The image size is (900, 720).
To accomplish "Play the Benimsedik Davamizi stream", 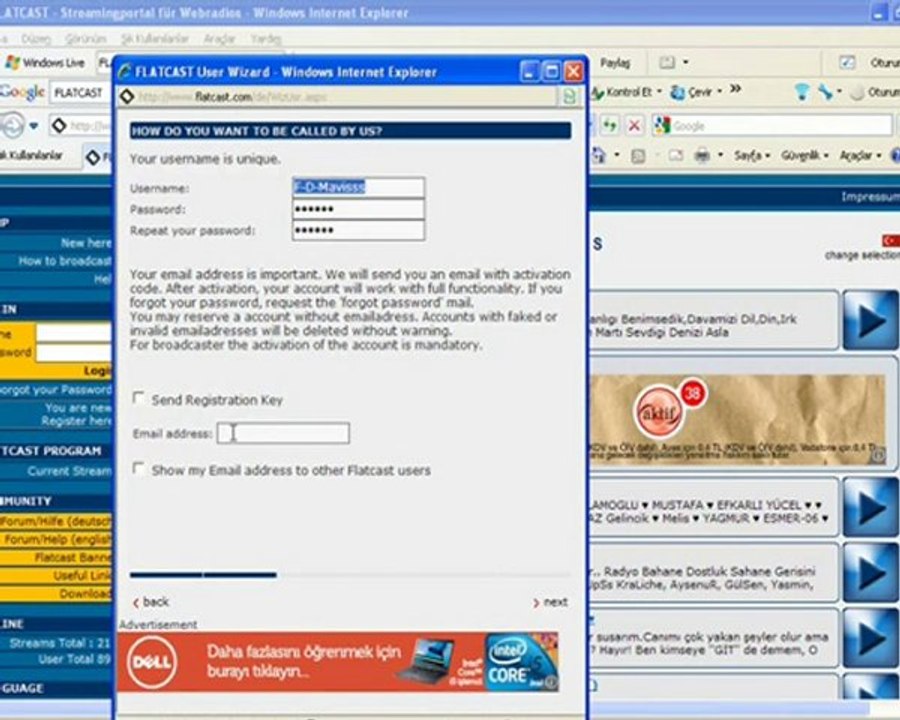I will 870,320.
